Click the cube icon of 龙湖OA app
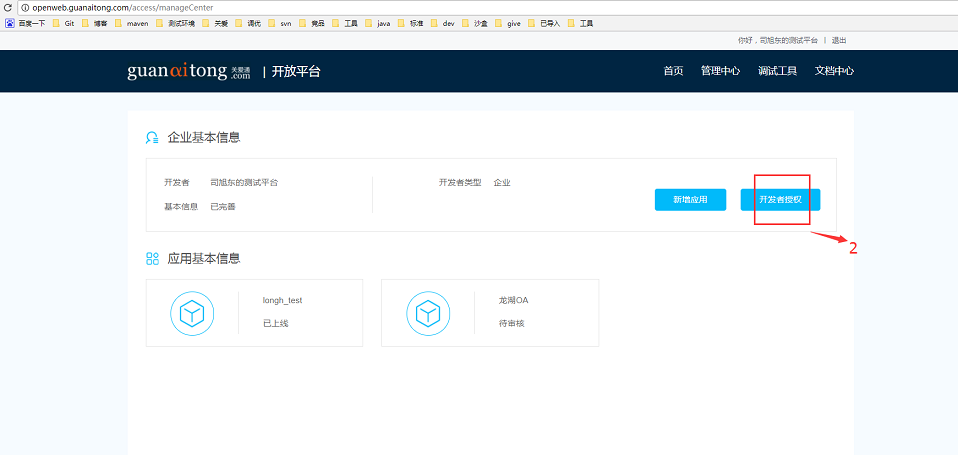The height and width of the screenshot is (455, 958). [x=428, y=314]
